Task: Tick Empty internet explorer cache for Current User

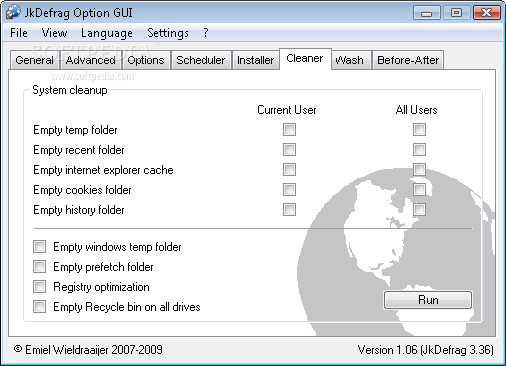Action: [x=289, y=169]
